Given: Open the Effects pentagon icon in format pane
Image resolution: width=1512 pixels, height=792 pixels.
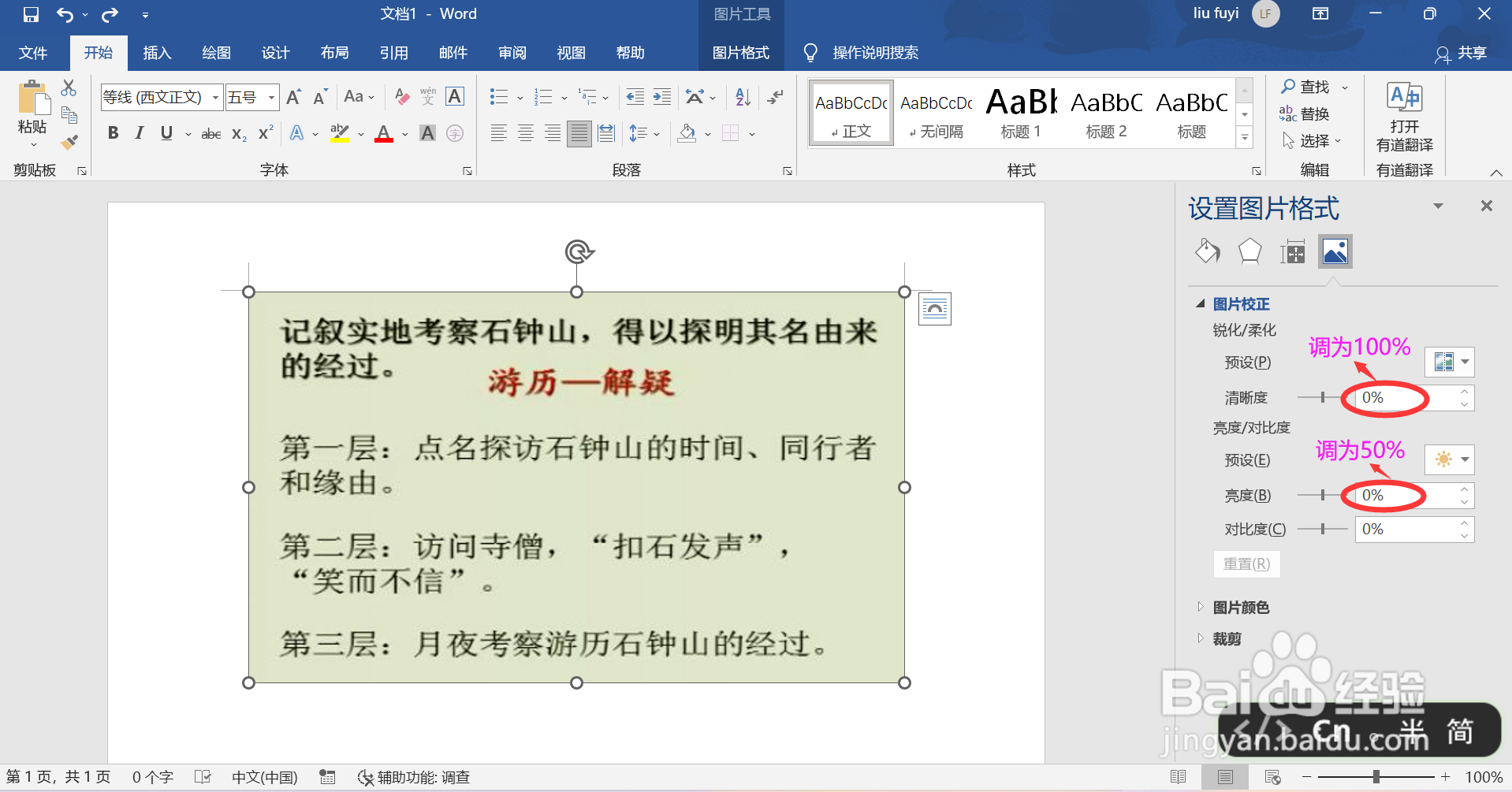Looking at the screenshot, I should click(x=1249, y=251).
